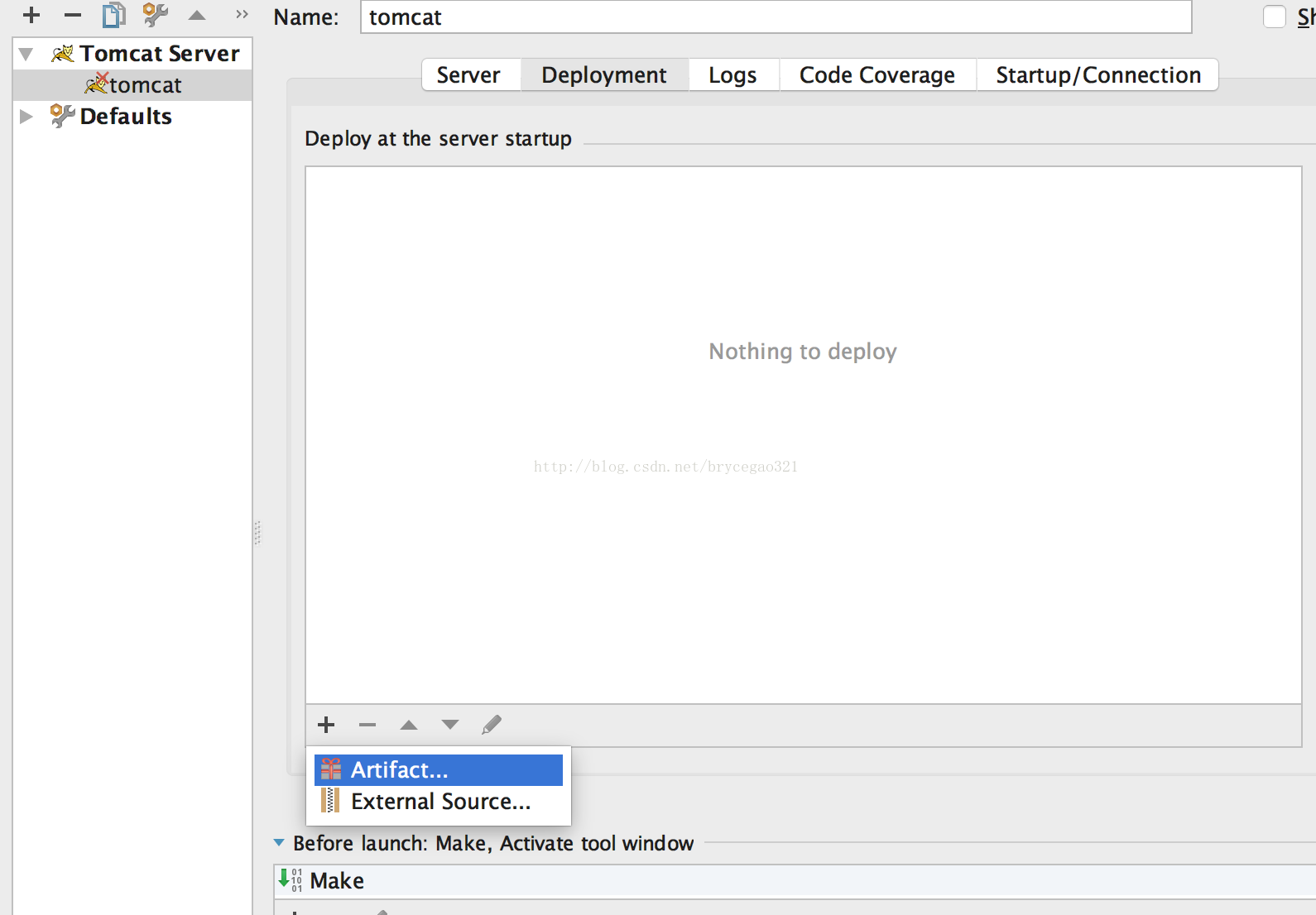
Task: Click the Name field containing tomcat
Action: (776, 17)
